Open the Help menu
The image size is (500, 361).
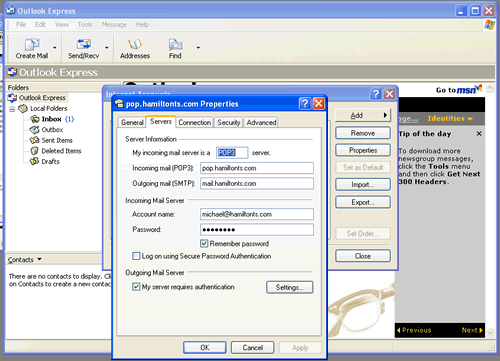(142, 25)
